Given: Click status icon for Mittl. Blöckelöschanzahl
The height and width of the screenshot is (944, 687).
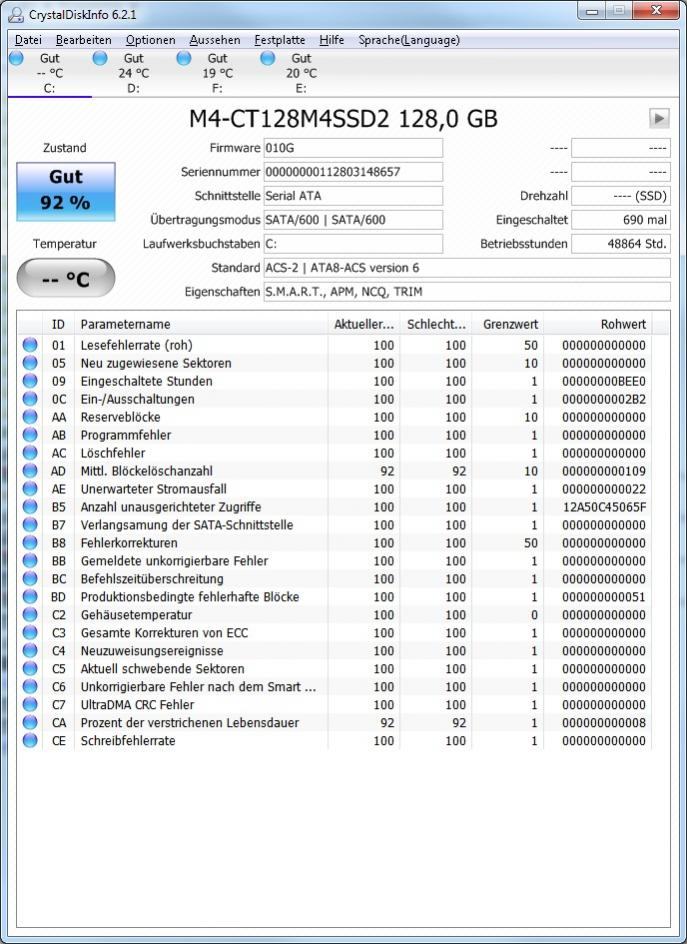Looking at the screenshot, I should coord(30,471).
